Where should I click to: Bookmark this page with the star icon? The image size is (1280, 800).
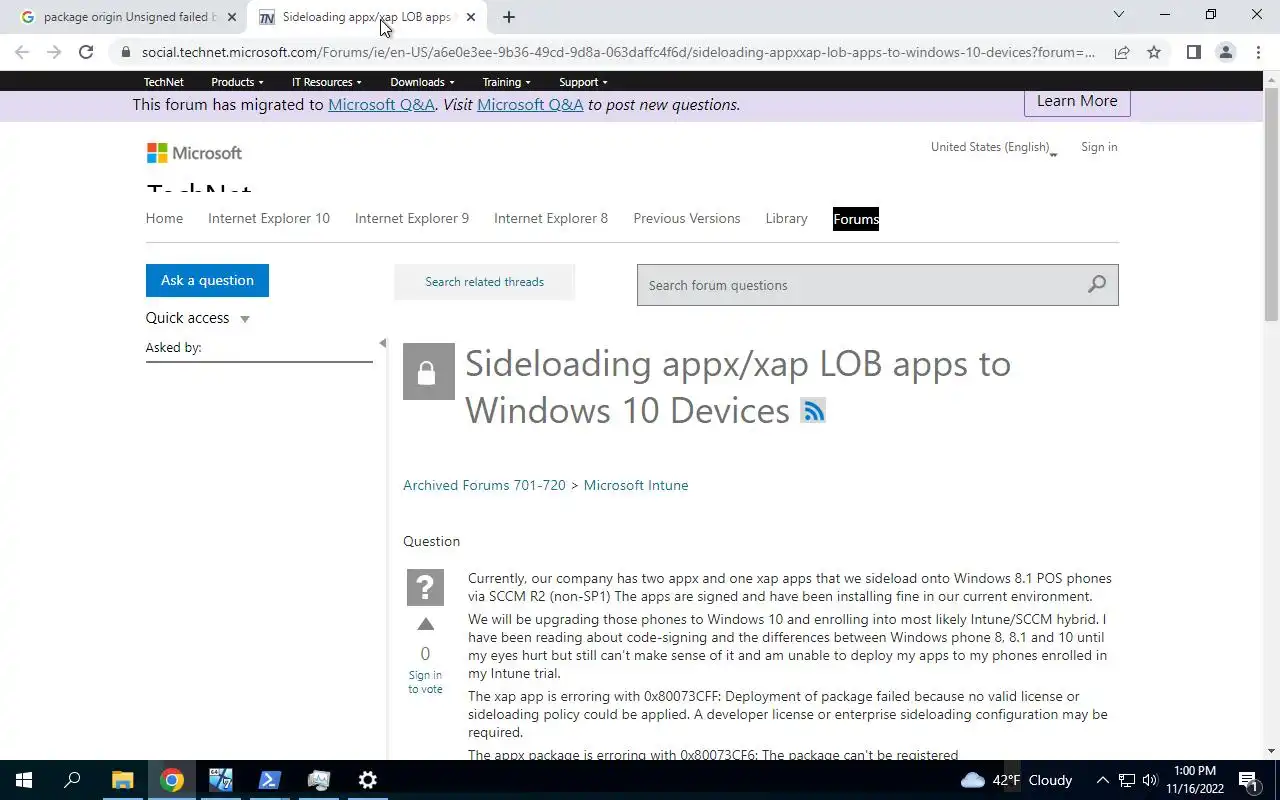click(1154, 52)
